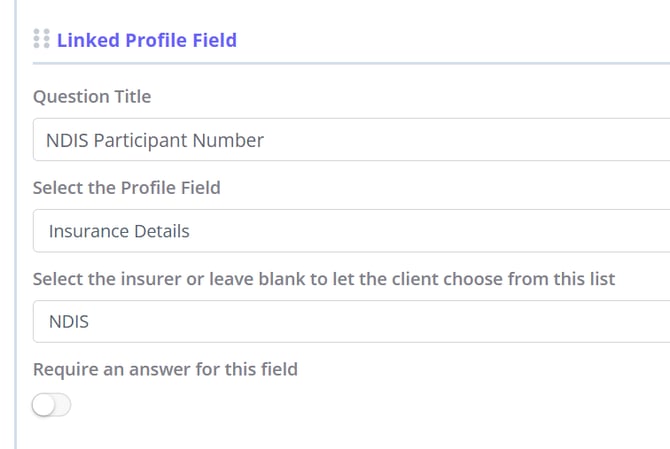Click the vertical border line left of the panel
This screenshot has width=670, height=449.
pos(16,250)
